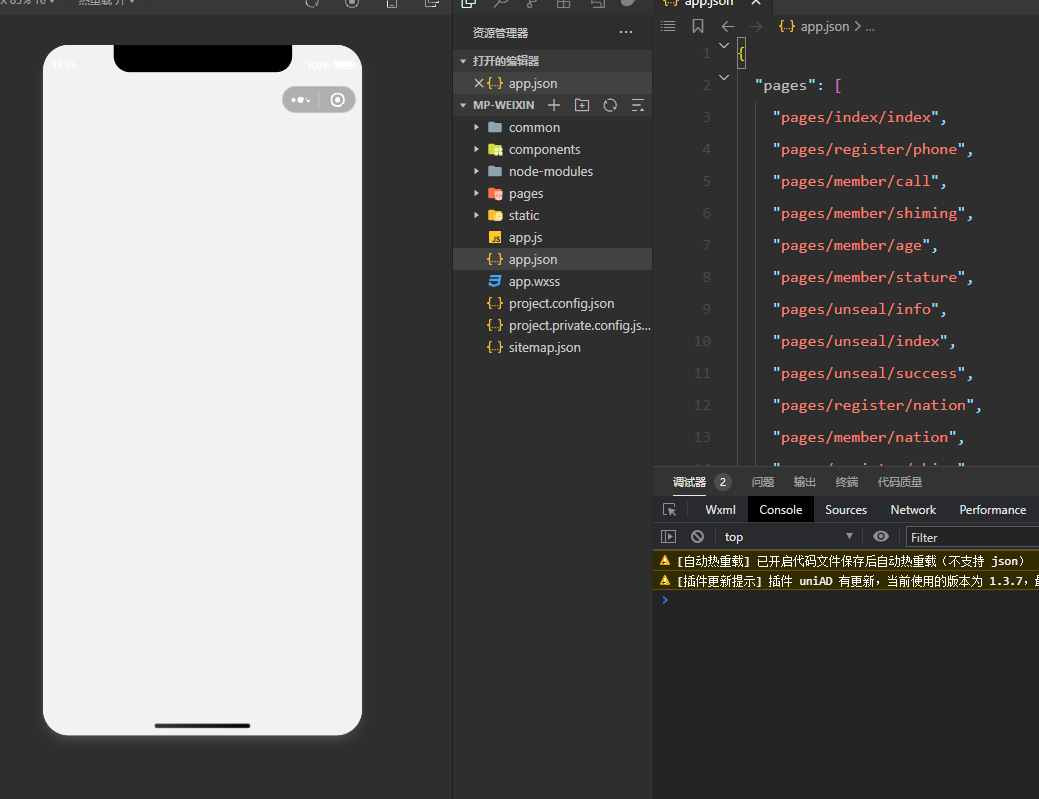This screenshot has height=799, width=1039.
Task: Expand the pages folder in file tree
Action: (525, 193)
